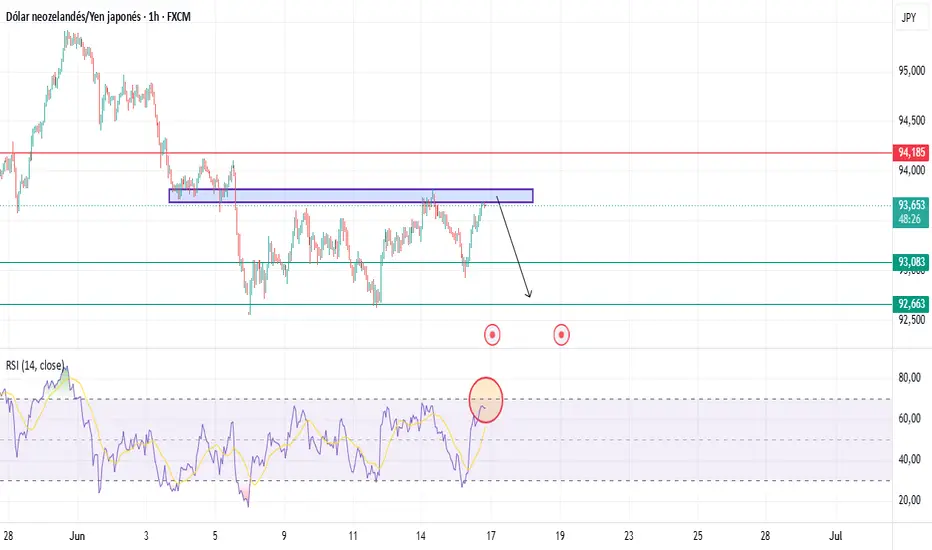This screenshot has width=932, height=550.
Task: Click the 80,00 RSI scale value
Action: click(x=909, y=378)
